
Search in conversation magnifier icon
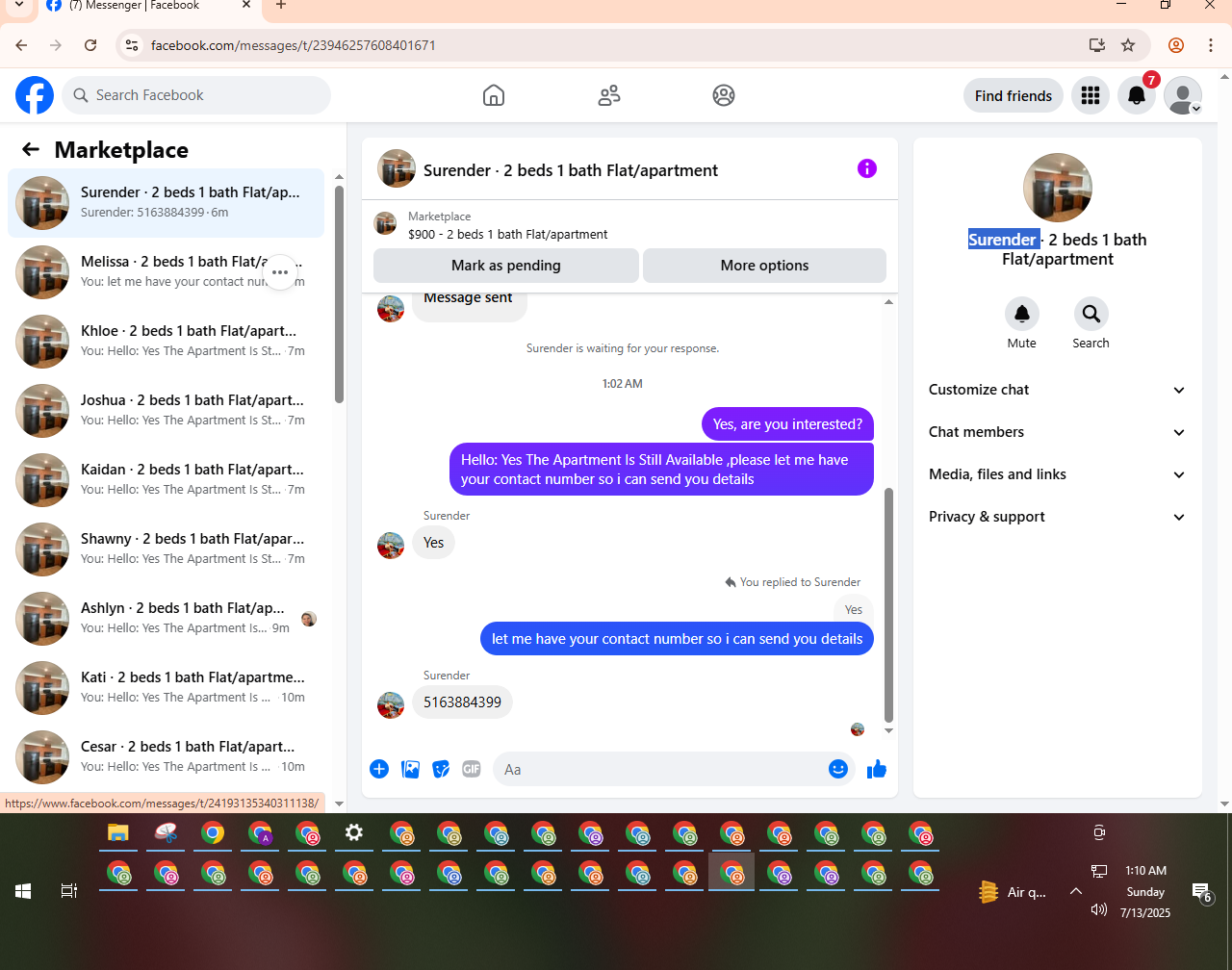coord(1091,314)
